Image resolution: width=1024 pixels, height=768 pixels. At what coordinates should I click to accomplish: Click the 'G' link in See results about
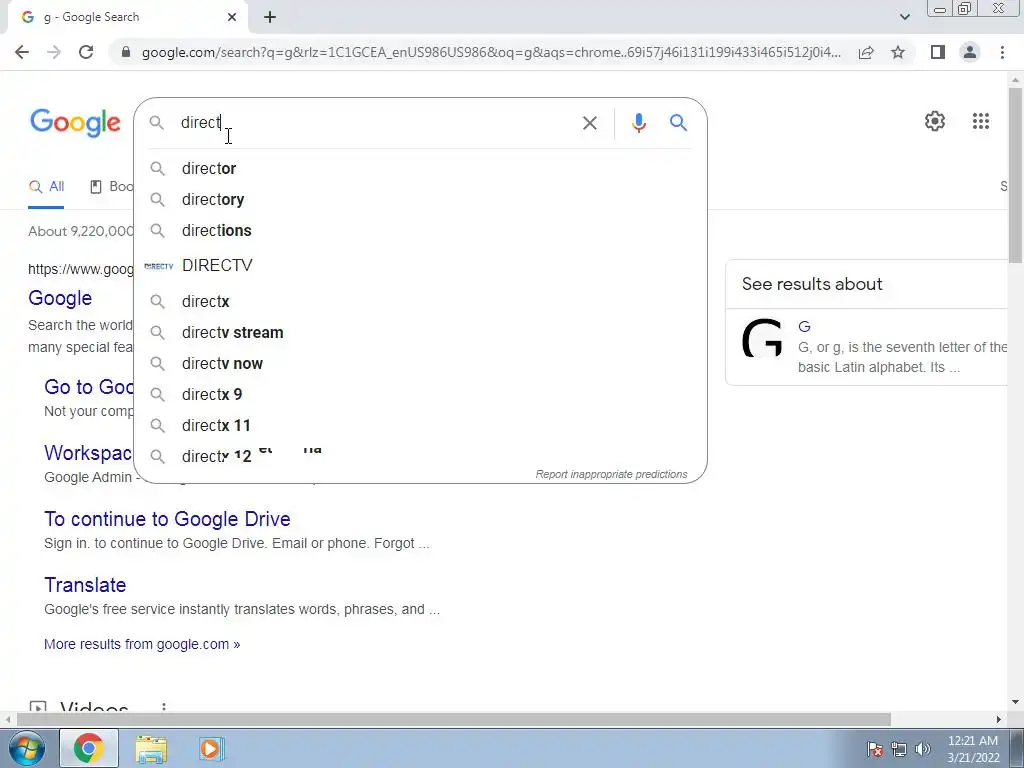(x=804, y=327)
